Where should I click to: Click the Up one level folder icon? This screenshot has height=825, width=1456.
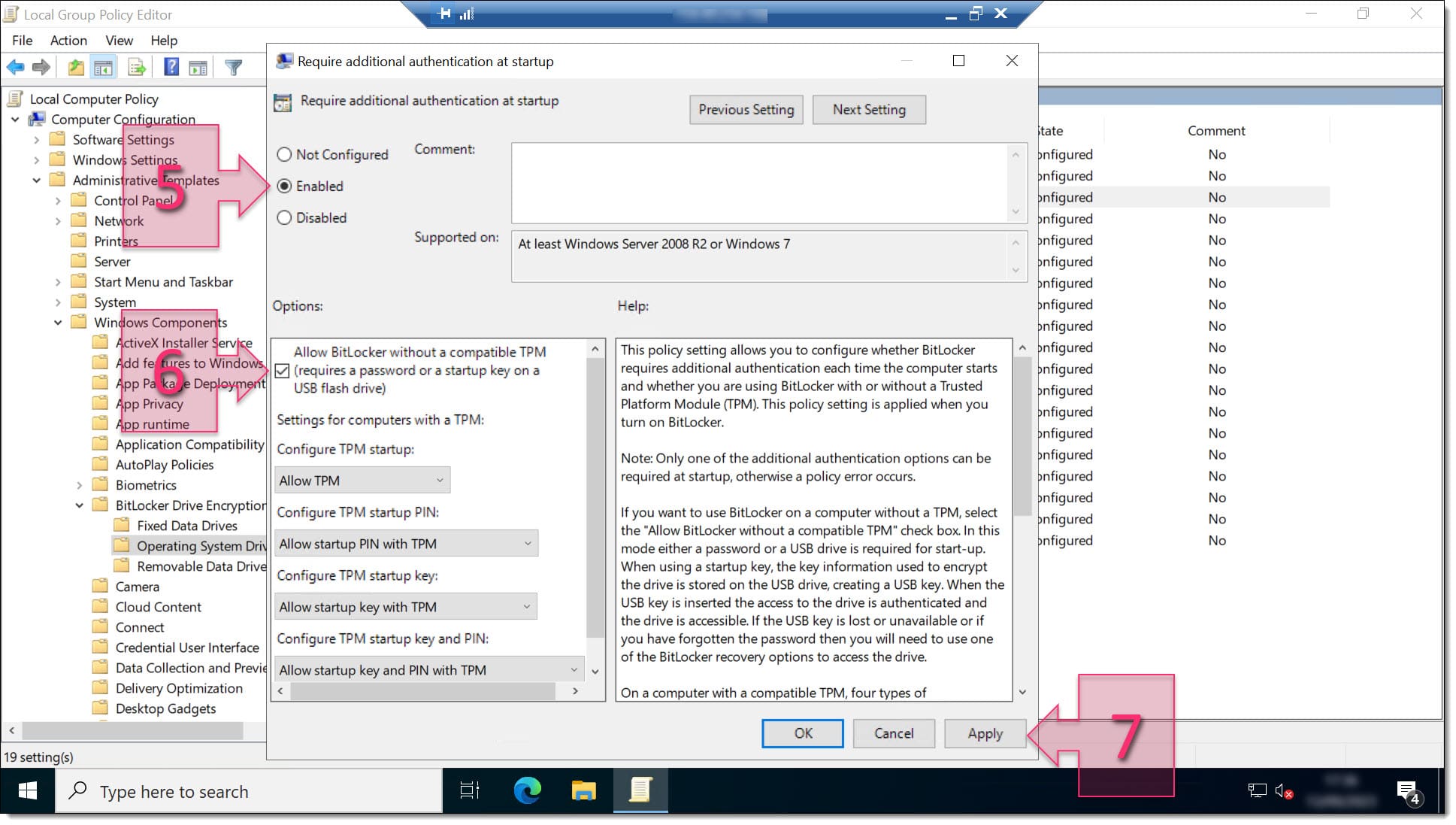point(76,68)
